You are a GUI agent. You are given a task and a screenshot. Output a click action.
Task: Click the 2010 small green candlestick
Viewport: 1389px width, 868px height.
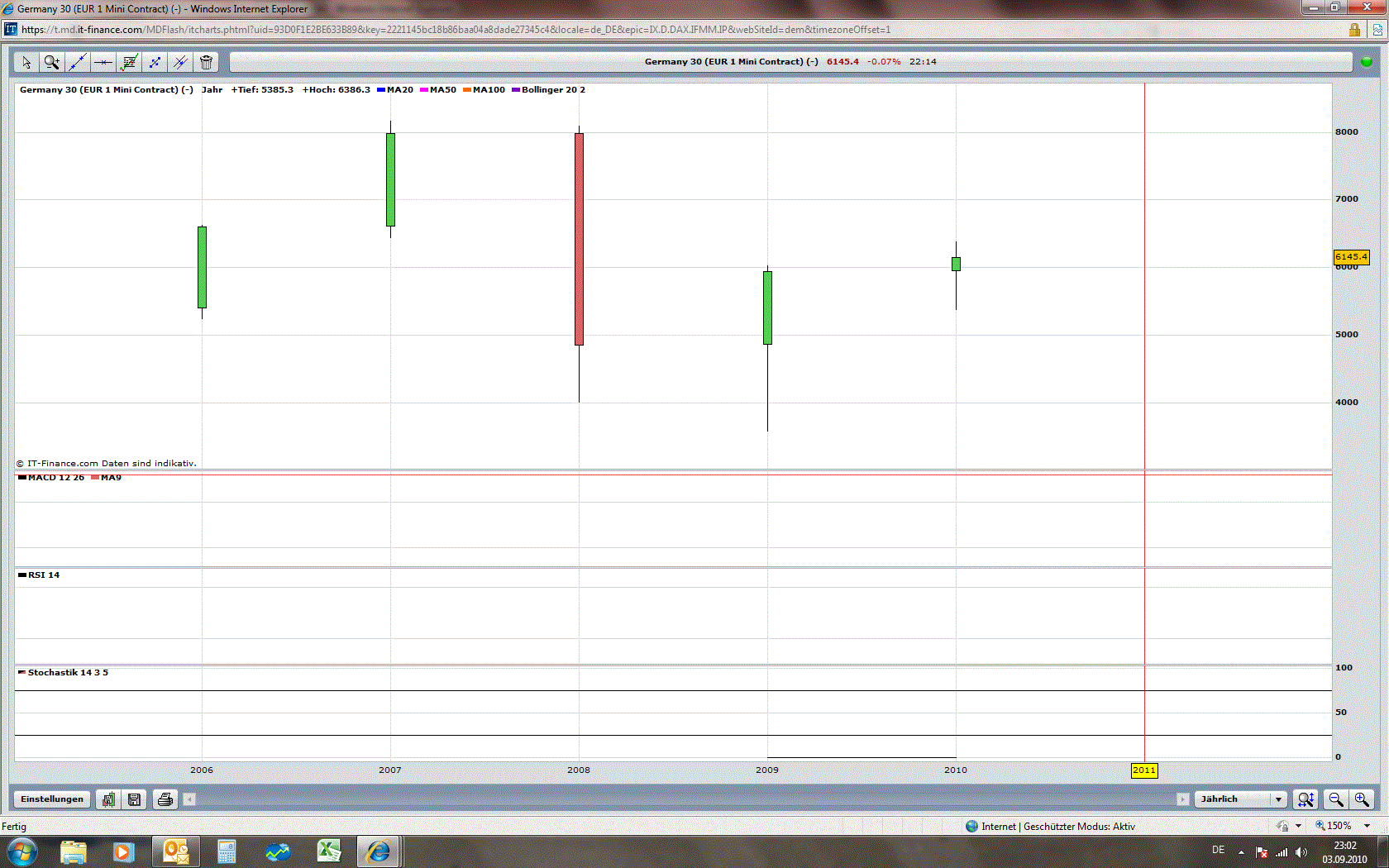pyautogui.click(x=956, y=264)
